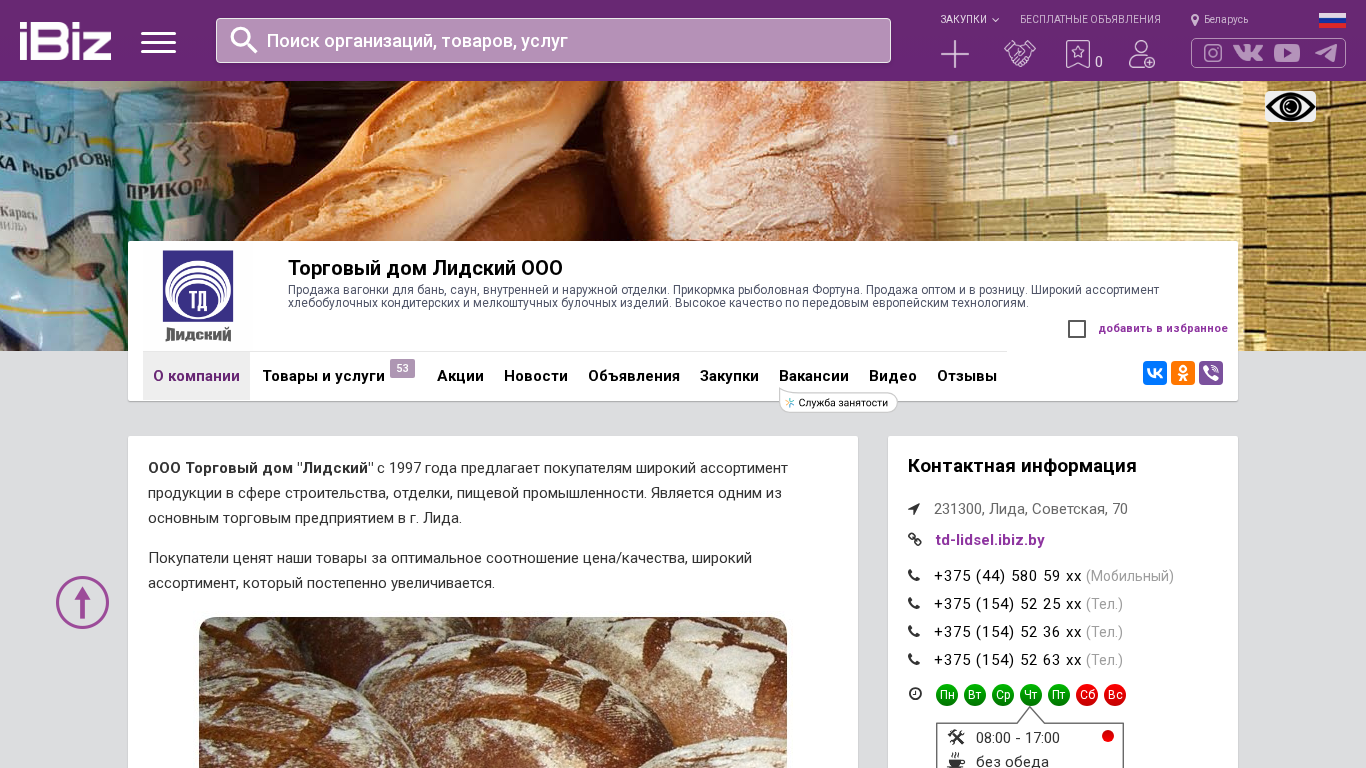The image size is (1366, 768).
Task: Open the Закупки tab in company menu
Action: click(x=729, y=376)
